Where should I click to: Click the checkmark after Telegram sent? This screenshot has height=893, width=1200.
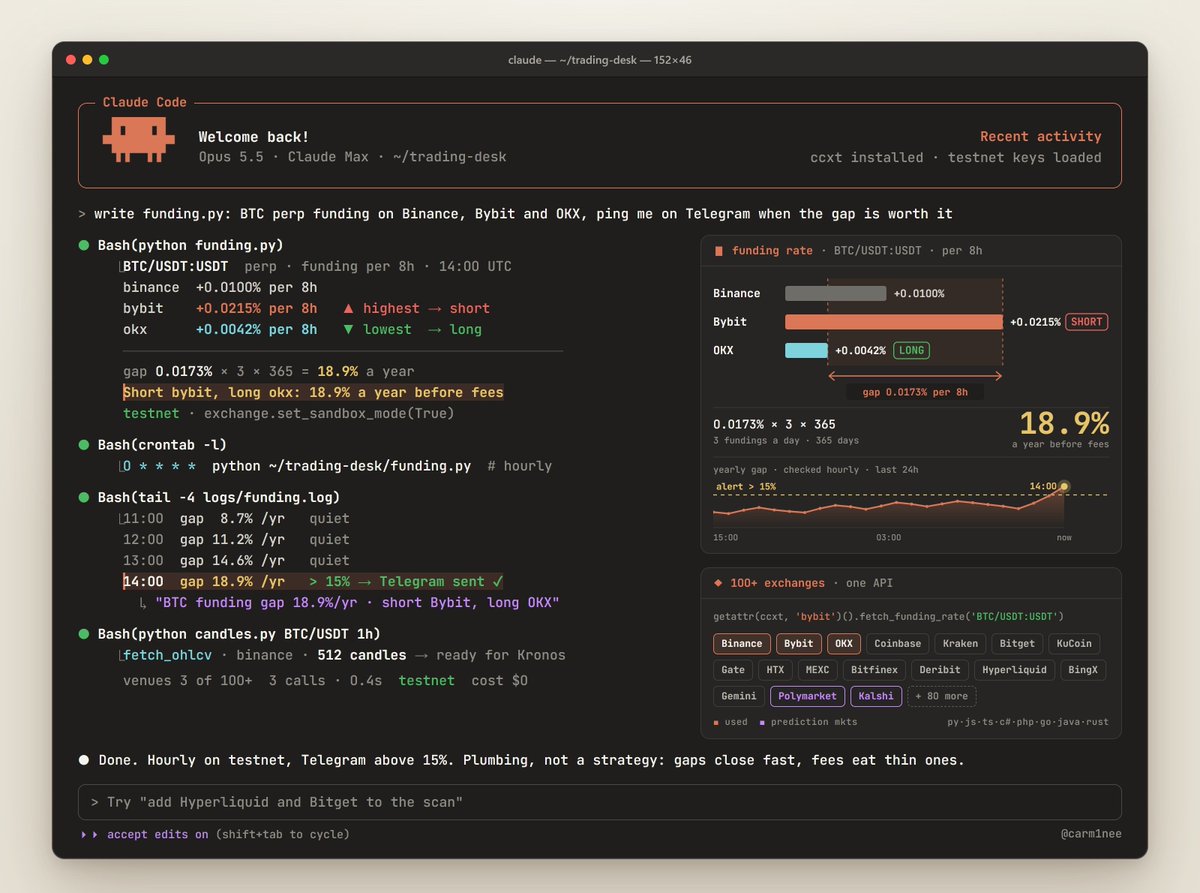(498, 581)
